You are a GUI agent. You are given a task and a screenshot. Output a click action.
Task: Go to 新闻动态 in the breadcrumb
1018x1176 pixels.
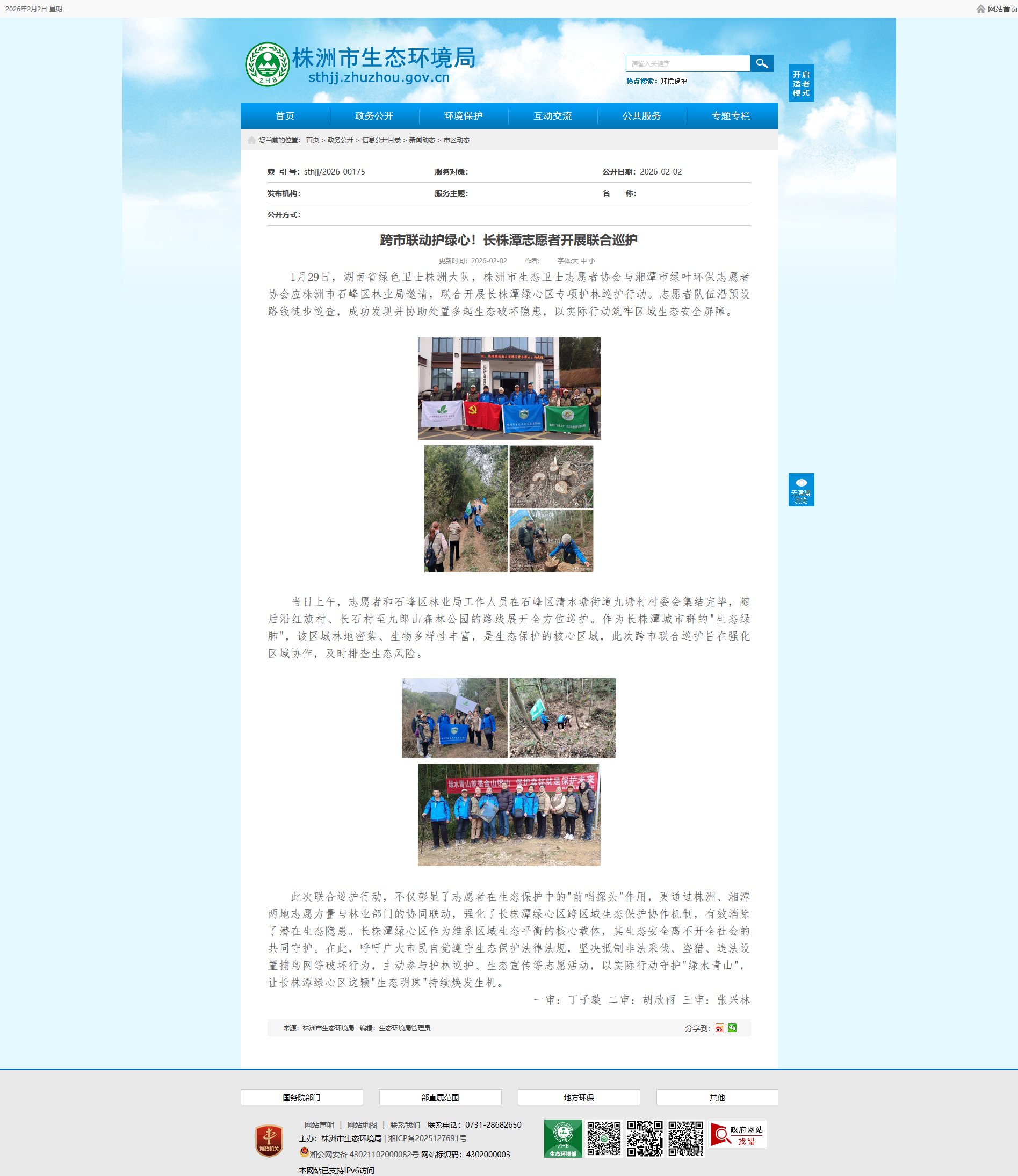pyautogui.click(x=422, y=140)
